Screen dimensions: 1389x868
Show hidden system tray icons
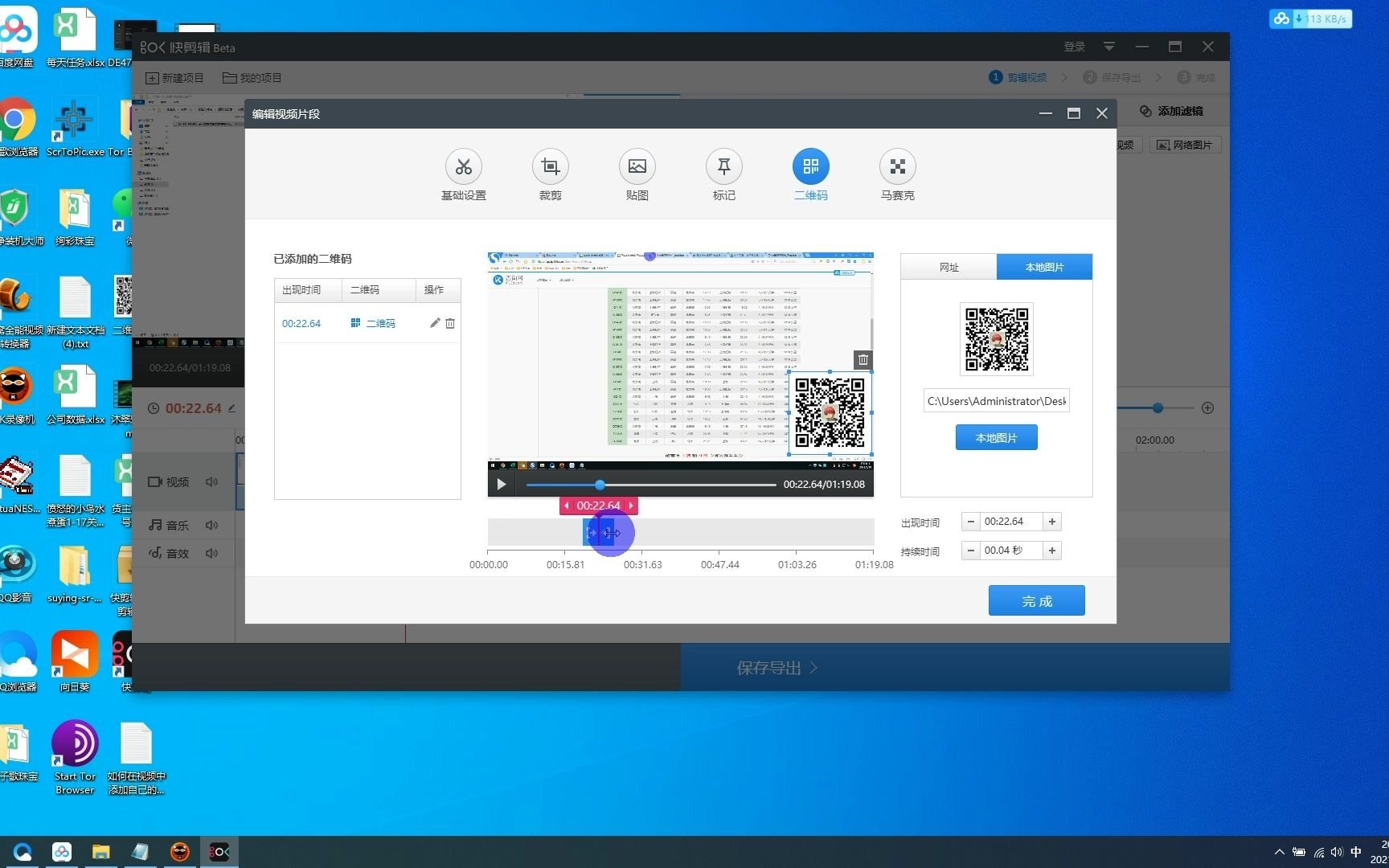[1279, 852]
